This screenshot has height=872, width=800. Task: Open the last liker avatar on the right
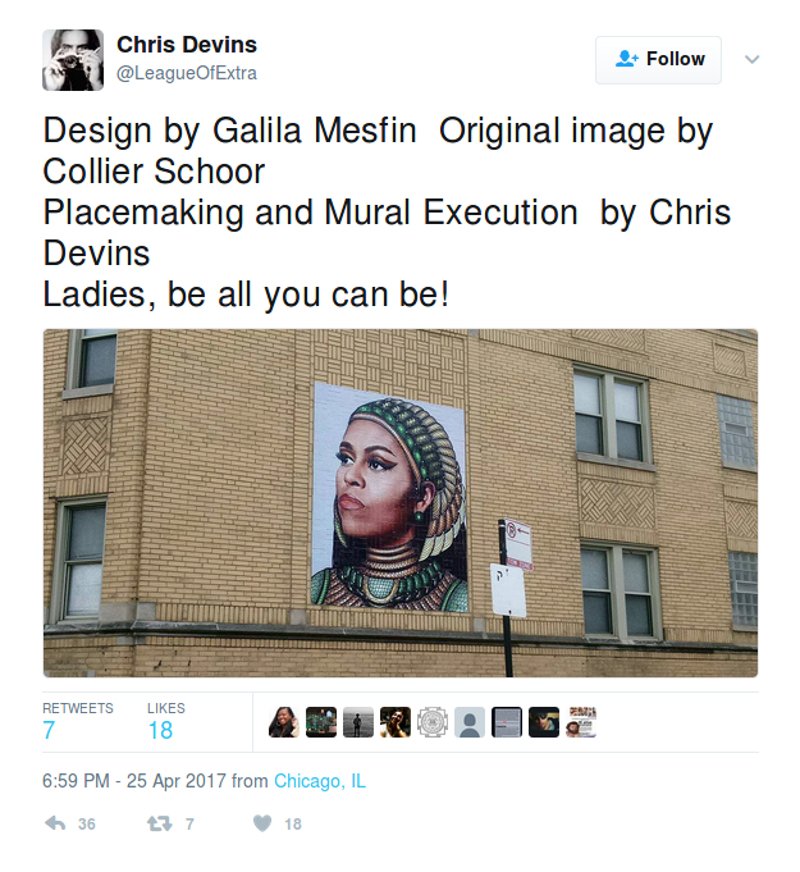581,722
